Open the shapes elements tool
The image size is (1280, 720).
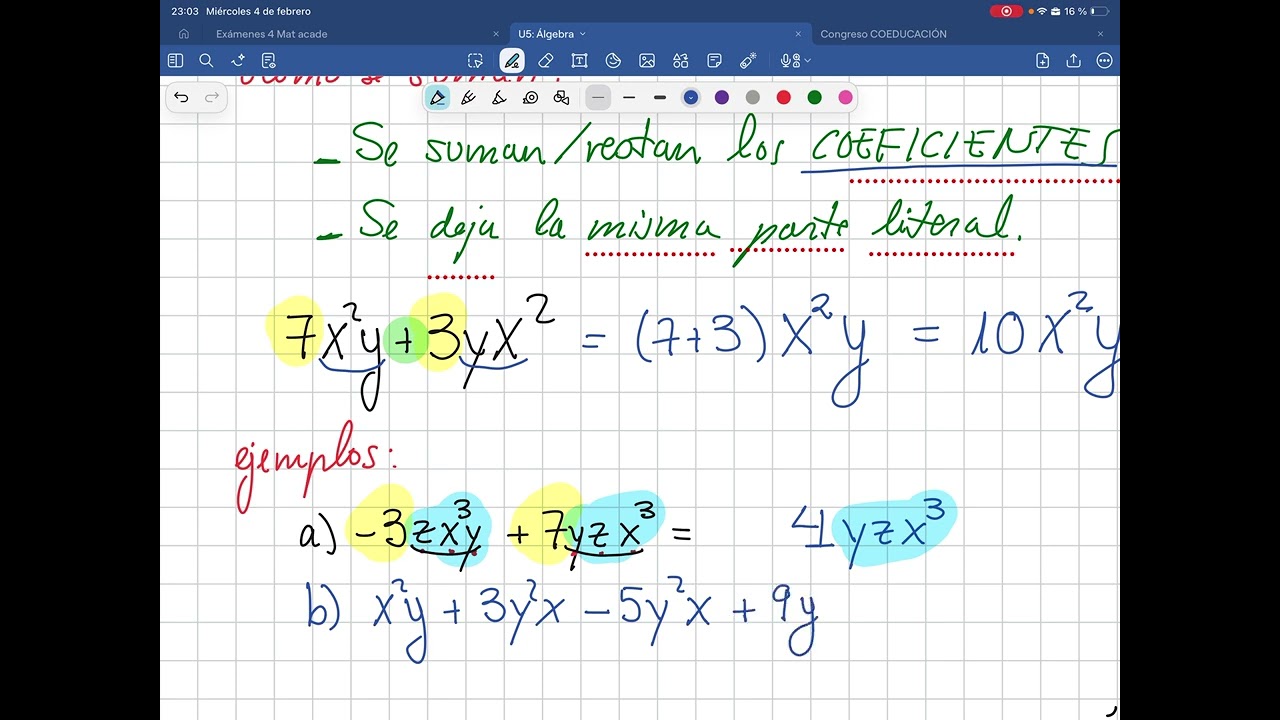click(681, 61)
